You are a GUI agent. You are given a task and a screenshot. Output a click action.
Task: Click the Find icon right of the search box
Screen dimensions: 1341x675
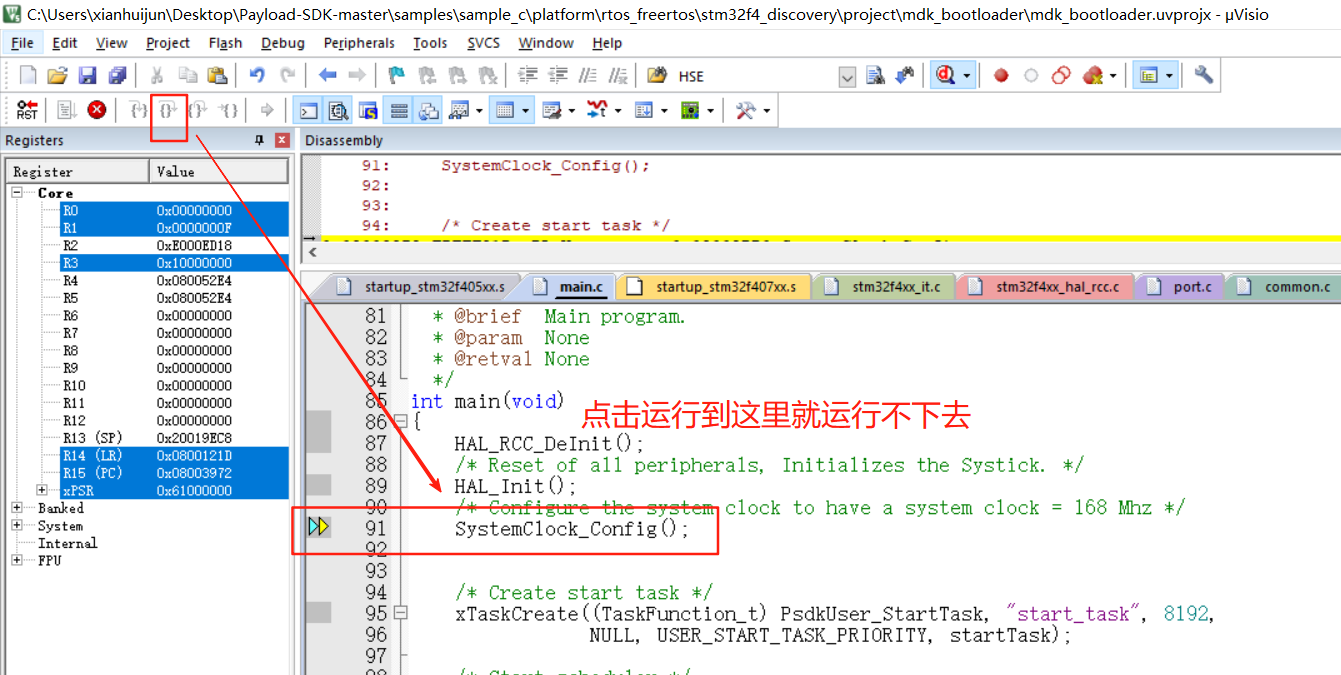click(x=876, y=76)
